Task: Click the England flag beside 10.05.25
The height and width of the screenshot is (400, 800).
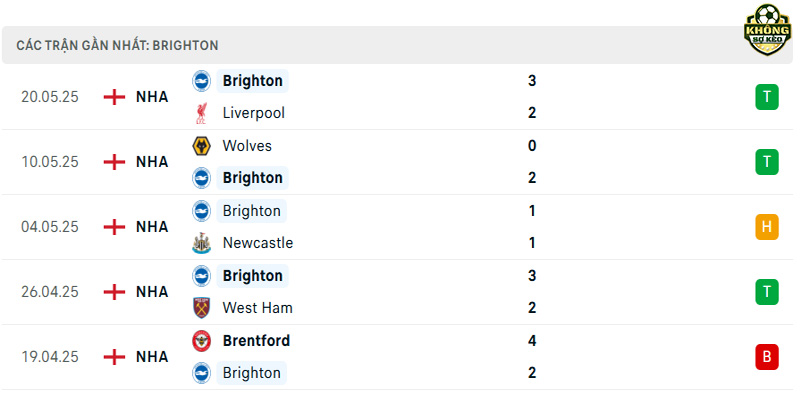Action: pyautogui.click(x=114, y=162)
